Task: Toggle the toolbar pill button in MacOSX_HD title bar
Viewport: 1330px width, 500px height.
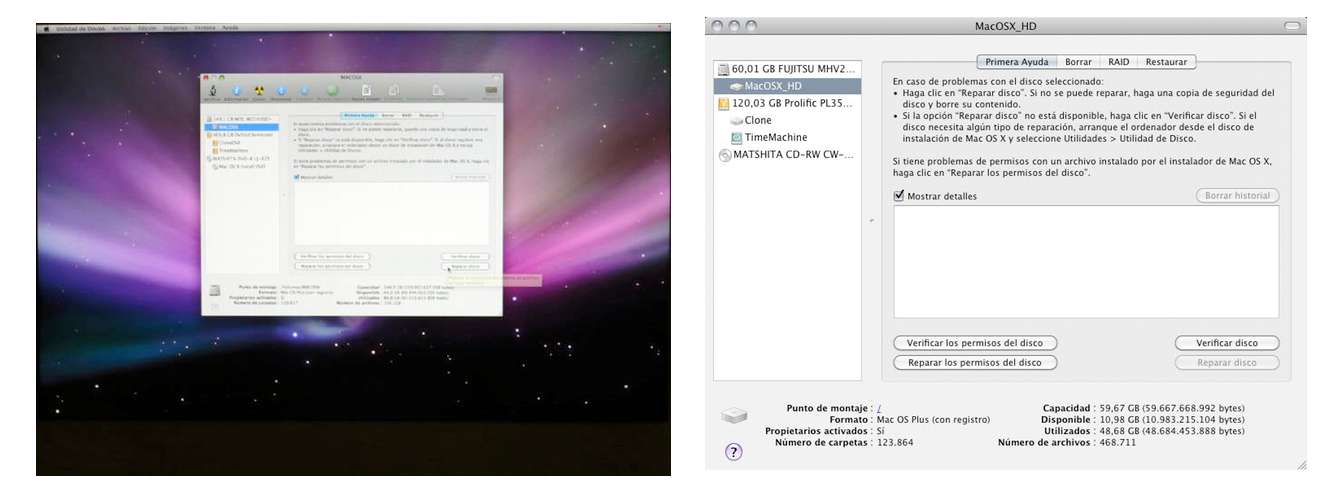Action: tap(1294, 25)
